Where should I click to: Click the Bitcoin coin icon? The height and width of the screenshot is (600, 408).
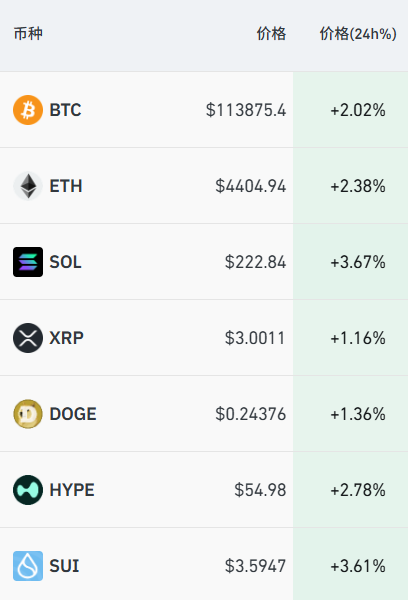[28, 110]
